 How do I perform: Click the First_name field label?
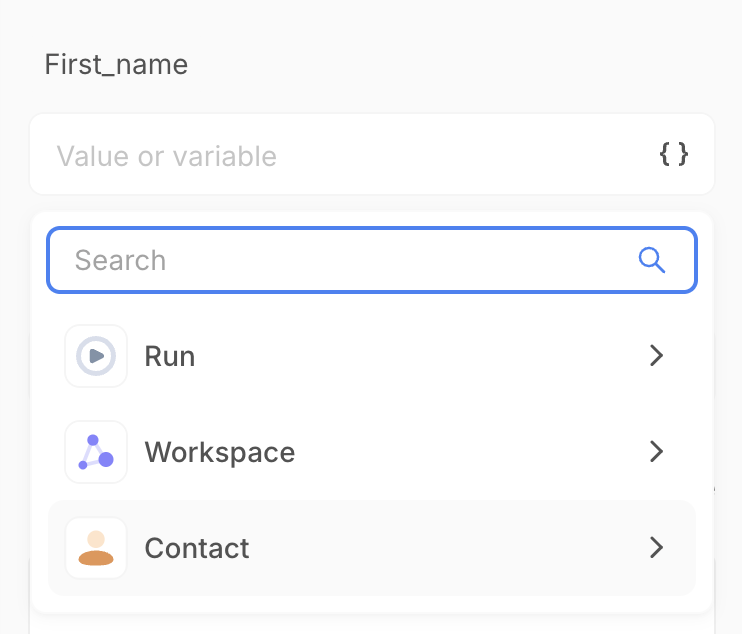click(116, 65)
